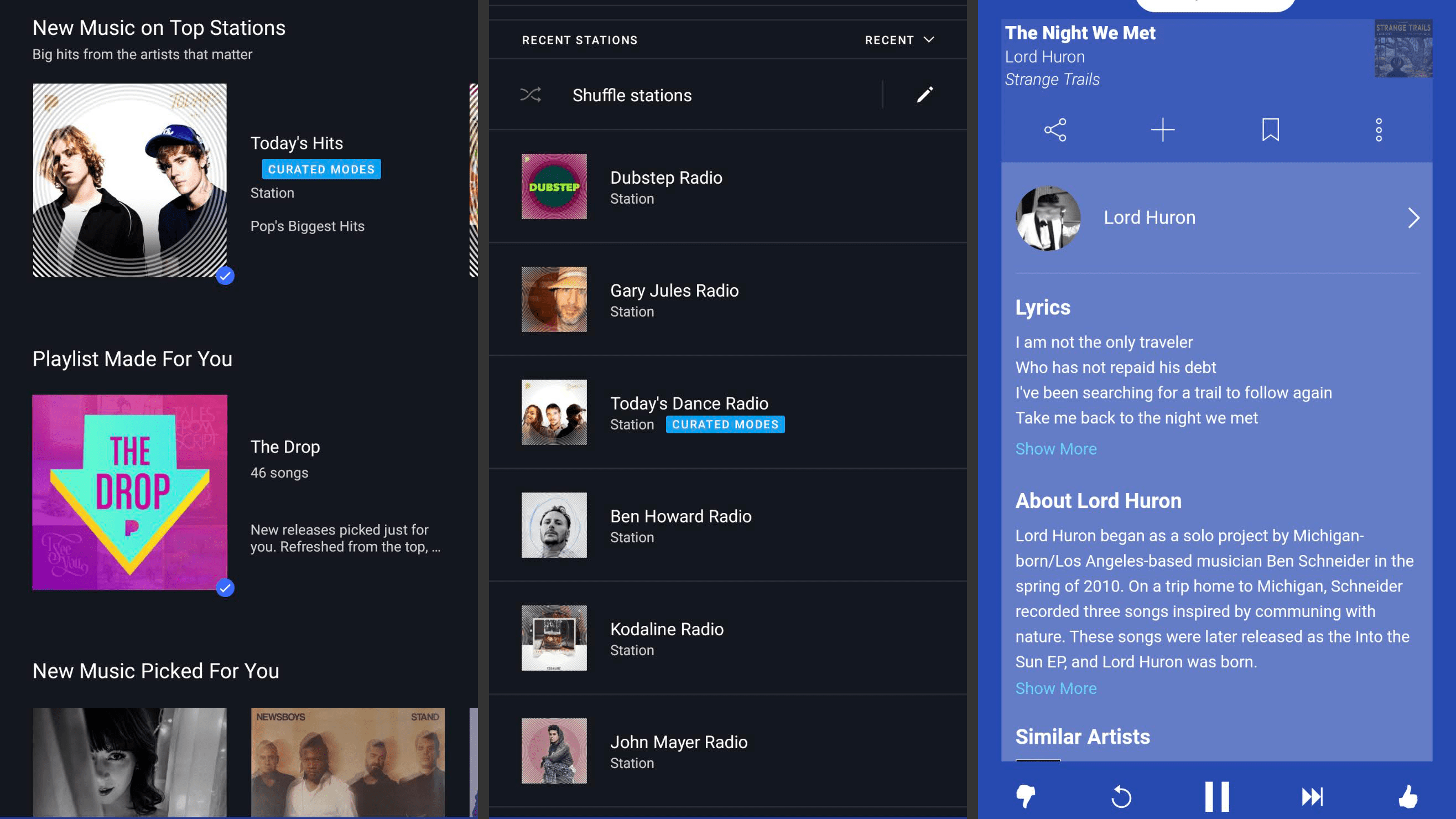
Task: Open the three-dot more options menu
Action: click(1379, 130)
